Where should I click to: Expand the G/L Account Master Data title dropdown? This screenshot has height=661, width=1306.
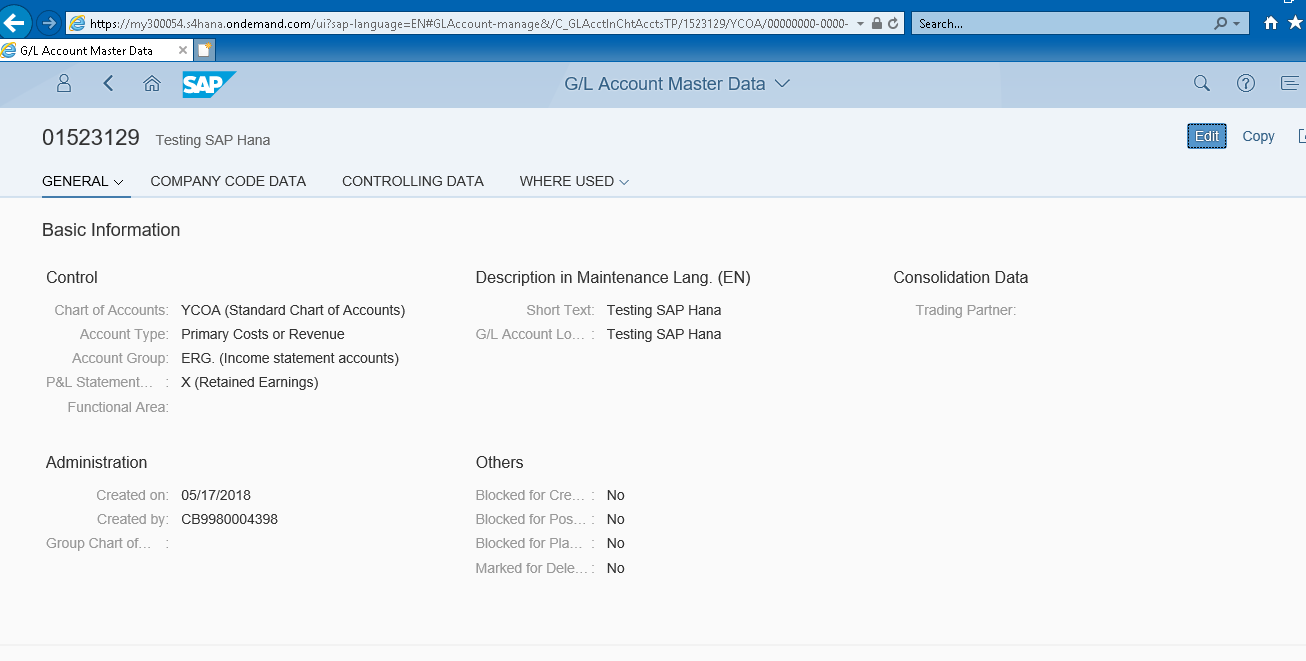(x=782, y=84)
